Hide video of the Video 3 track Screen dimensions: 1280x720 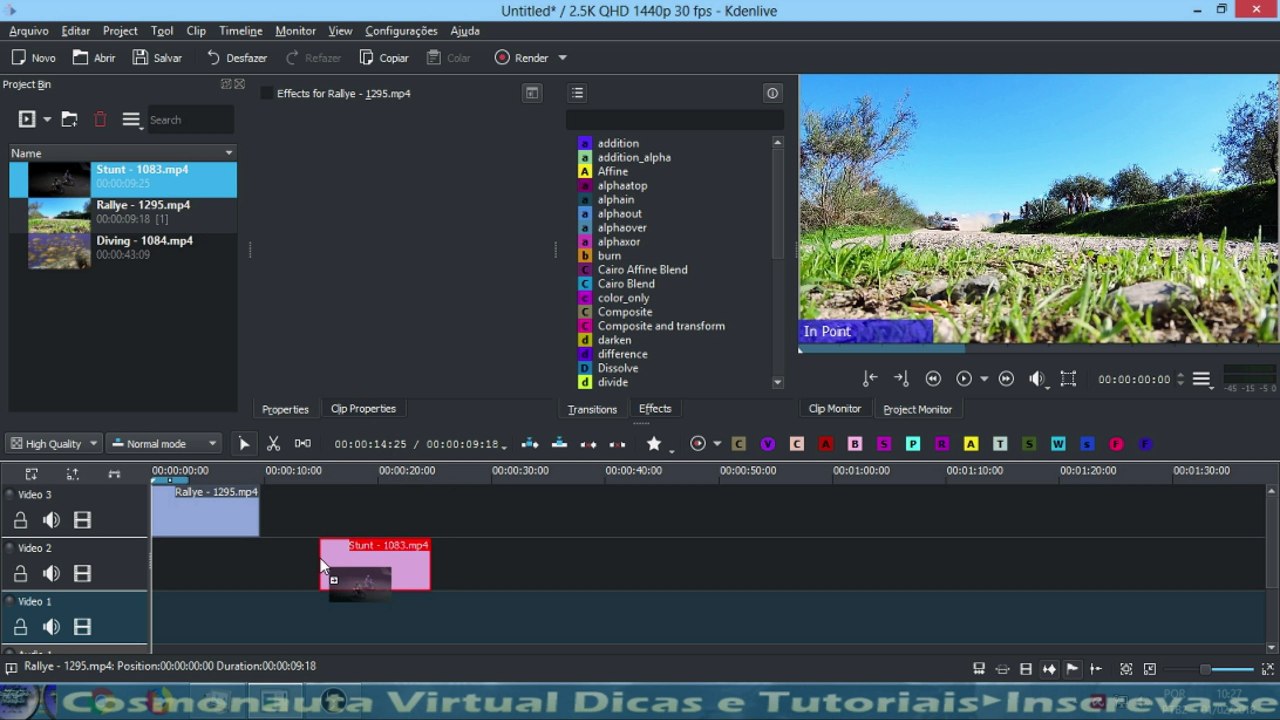coord(82,520)
